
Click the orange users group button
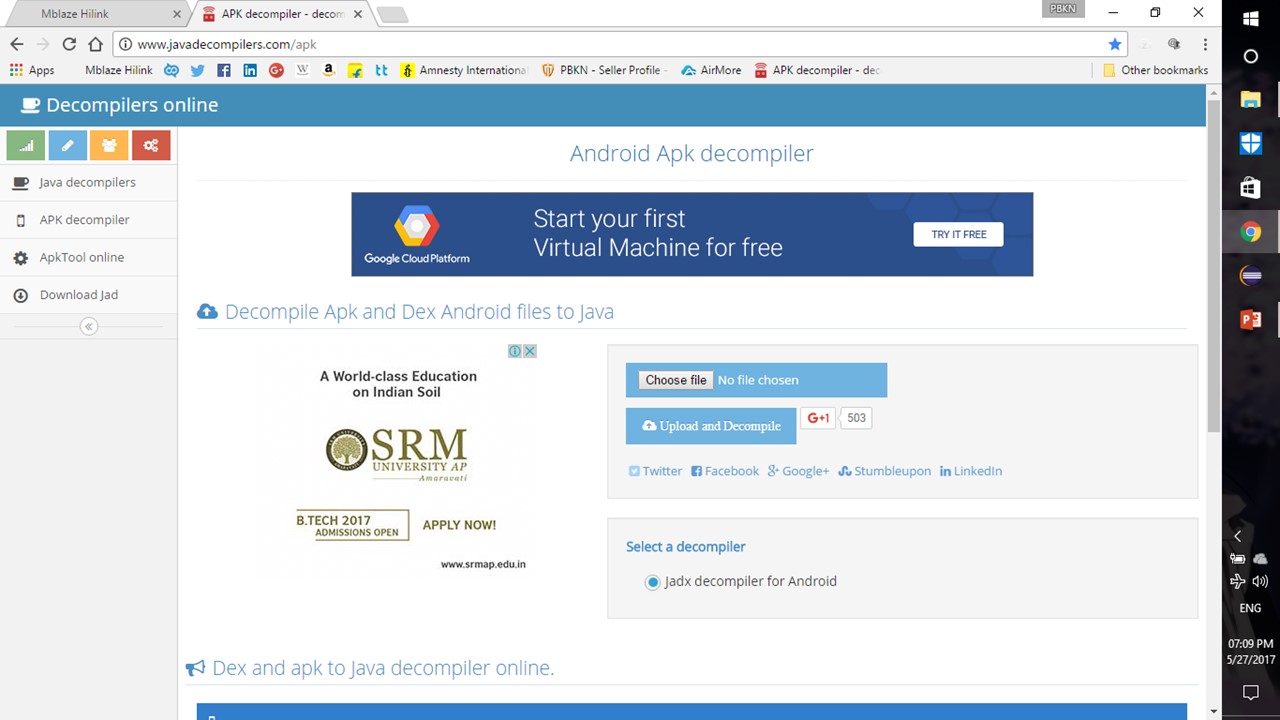coord(109,145)
